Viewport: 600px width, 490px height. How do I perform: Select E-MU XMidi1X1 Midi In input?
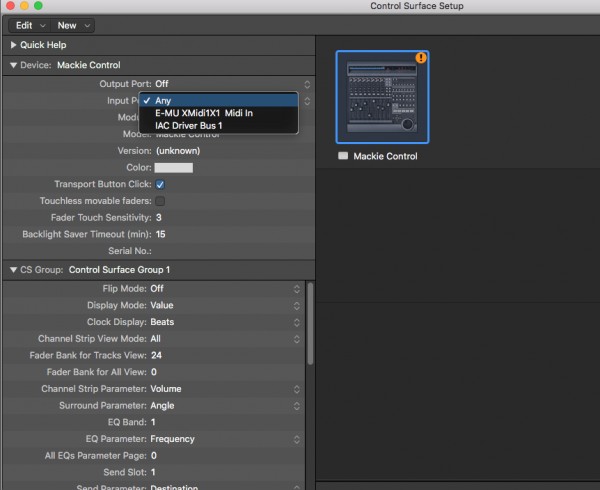tap(218, 113)
